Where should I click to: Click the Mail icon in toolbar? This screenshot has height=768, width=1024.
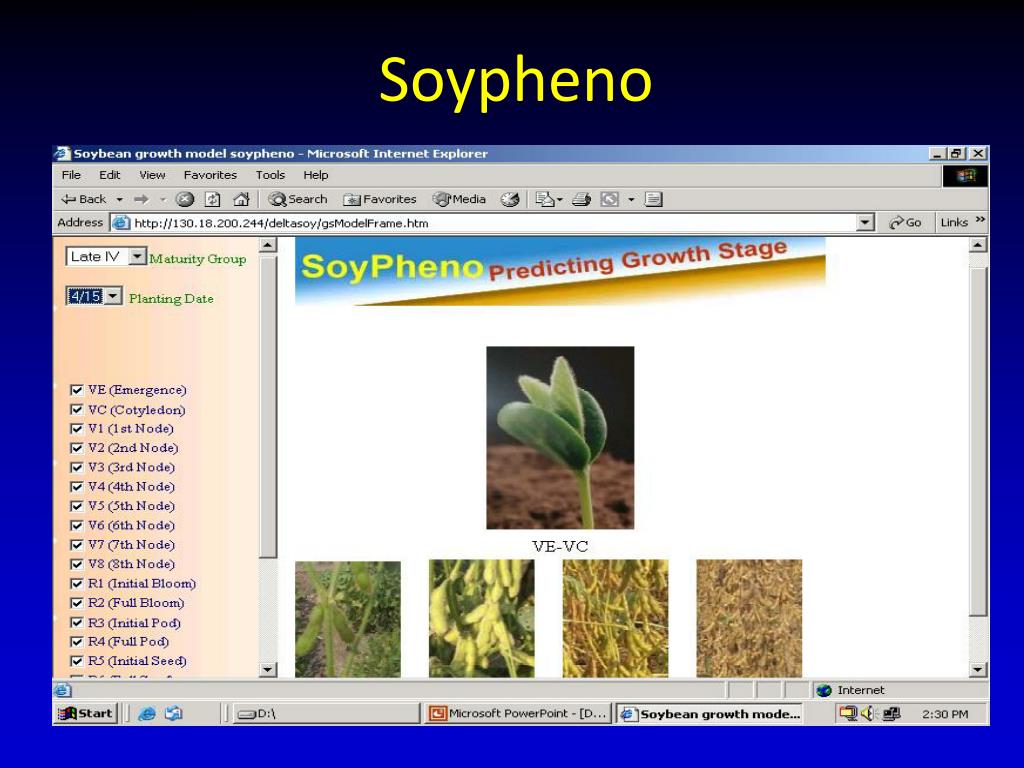(x=544, y=199)
